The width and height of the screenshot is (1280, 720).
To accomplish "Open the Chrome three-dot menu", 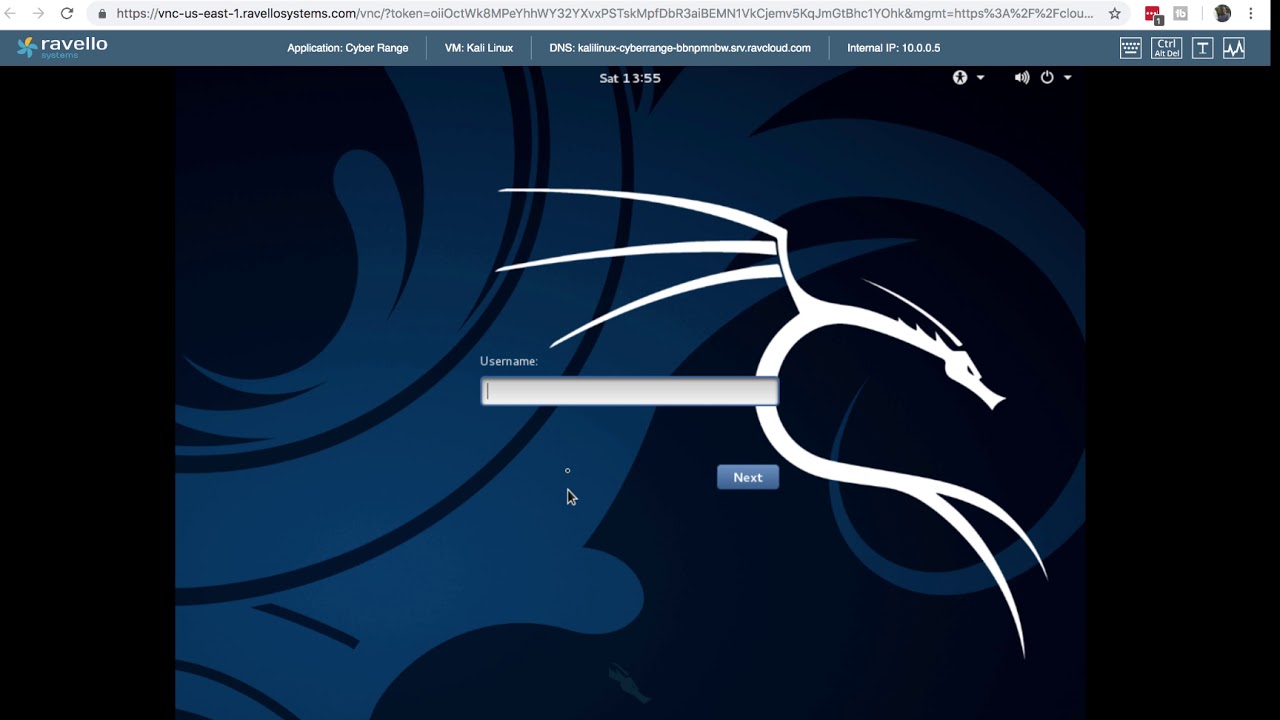I will point(1251,14).
